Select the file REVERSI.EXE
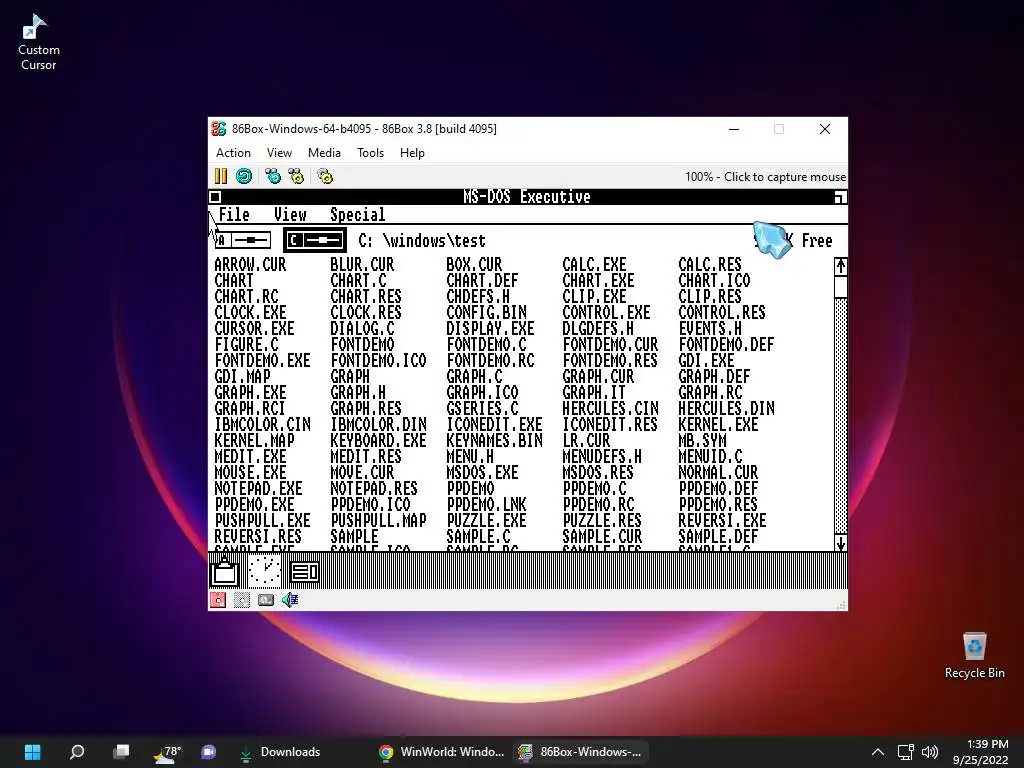 [722, 520]
